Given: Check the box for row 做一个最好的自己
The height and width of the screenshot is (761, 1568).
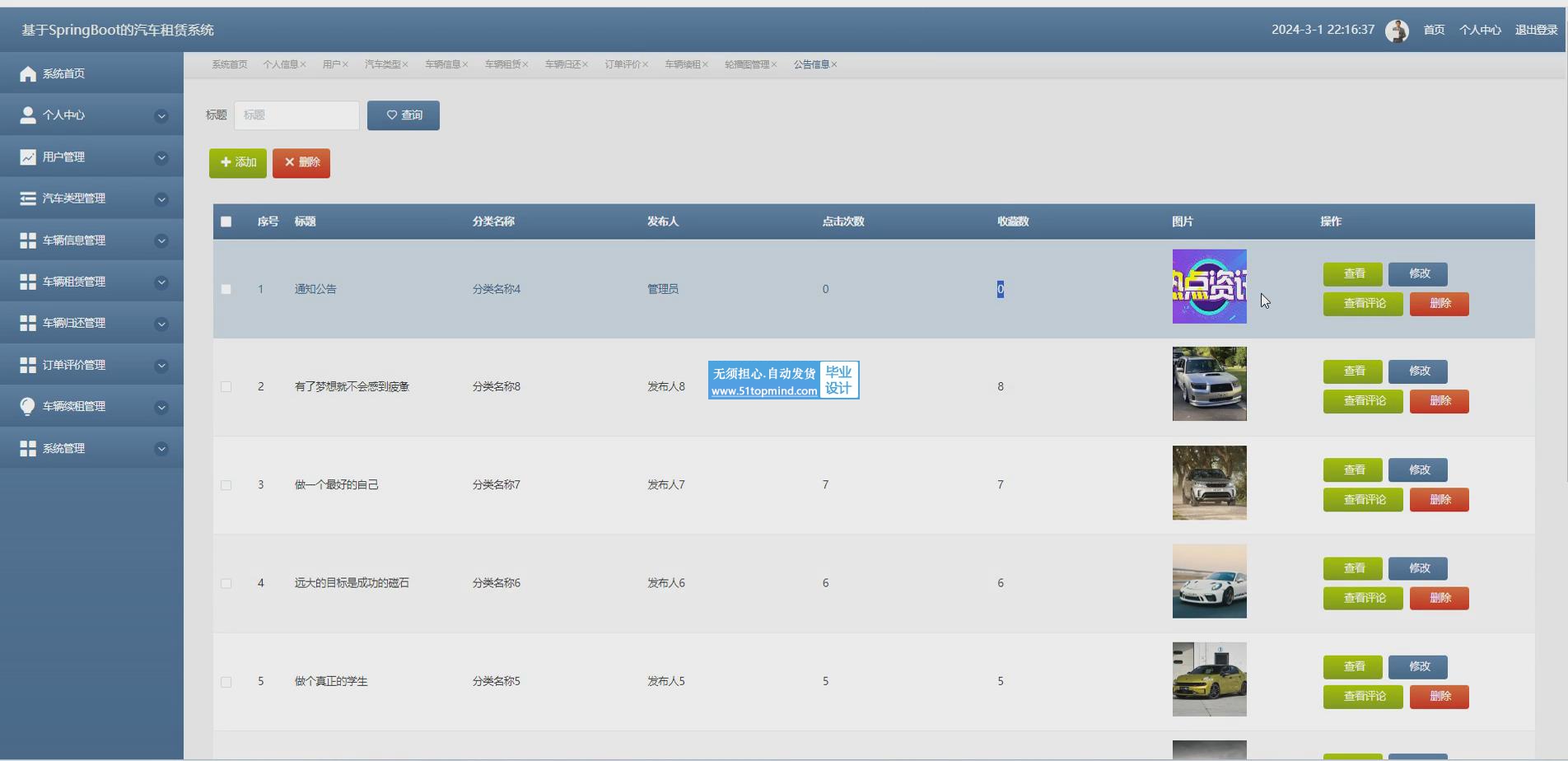Looking at the screenshot, I should (x=226, y=485).
